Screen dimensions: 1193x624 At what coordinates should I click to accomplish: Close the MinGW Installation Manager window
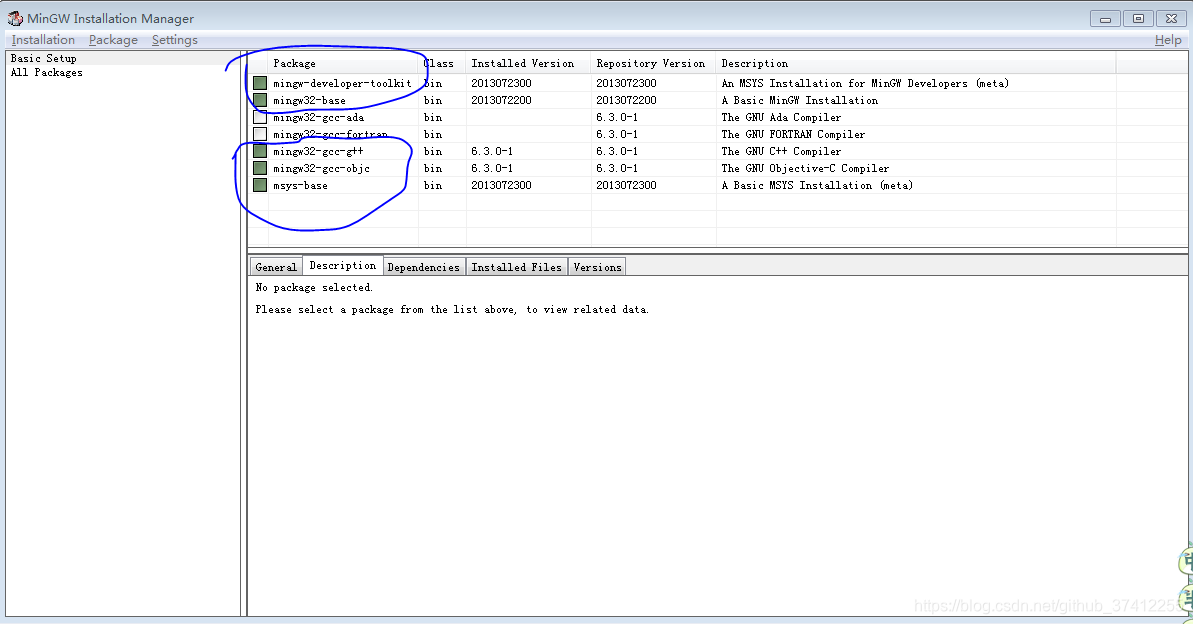1172,18
